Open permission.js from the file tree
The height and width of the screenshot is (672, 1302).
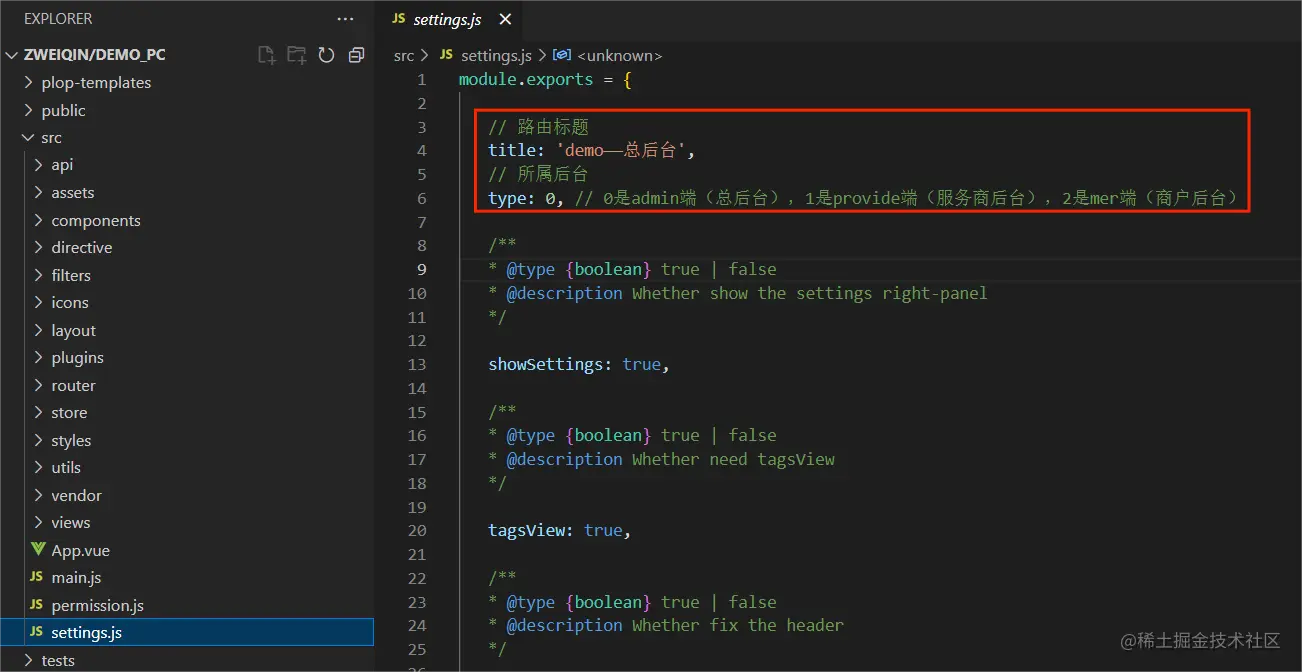coord(97,605)
